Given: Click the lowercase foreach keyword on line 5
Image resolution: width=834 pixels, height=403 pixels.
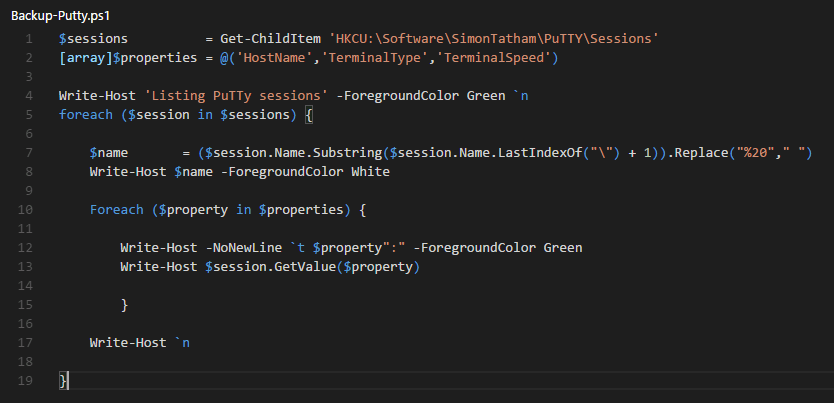Looking at the screenshot, I should (86, 115).
